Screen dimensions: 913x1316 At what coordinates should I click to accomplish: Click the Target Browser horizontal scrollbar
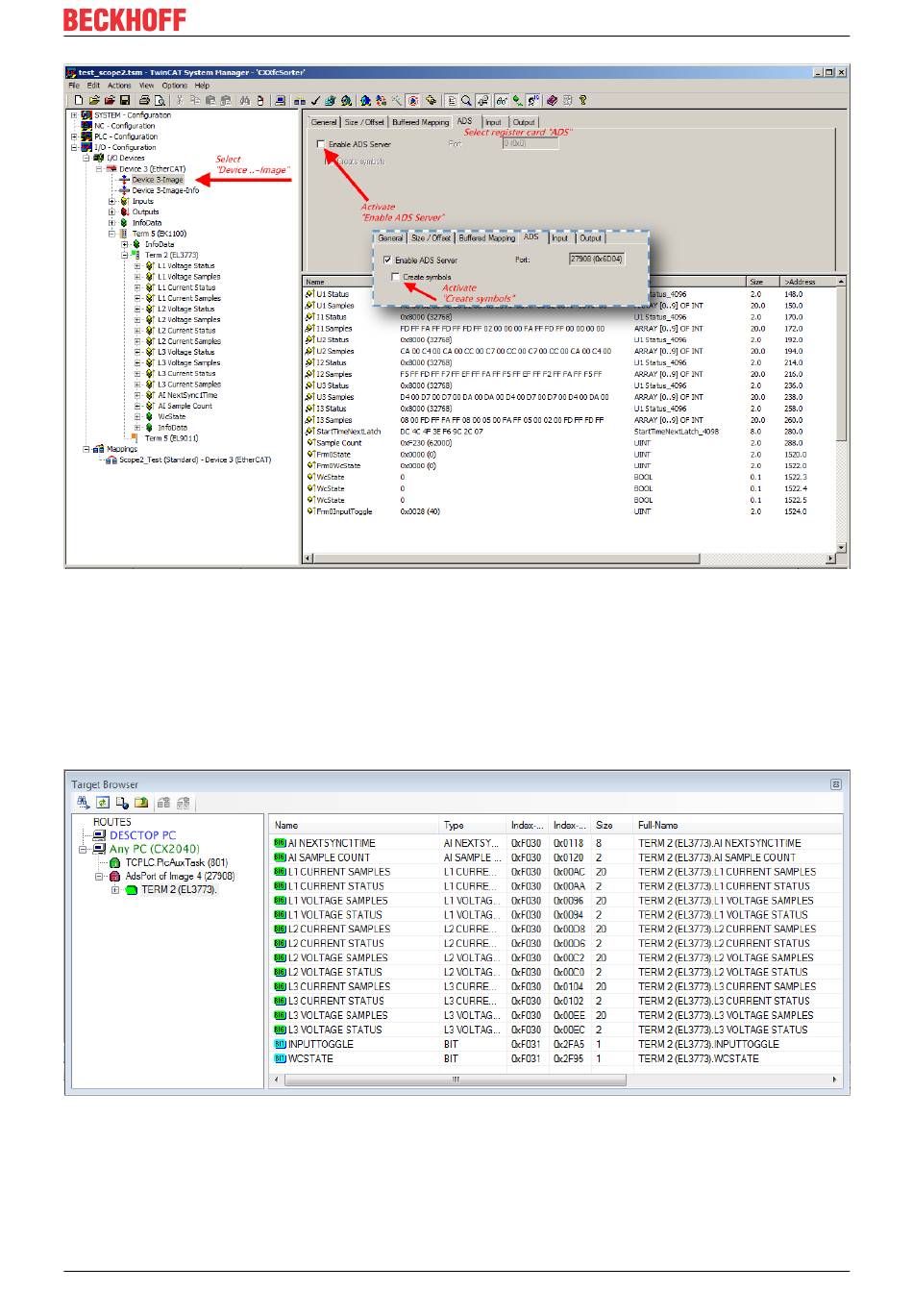456,1080
